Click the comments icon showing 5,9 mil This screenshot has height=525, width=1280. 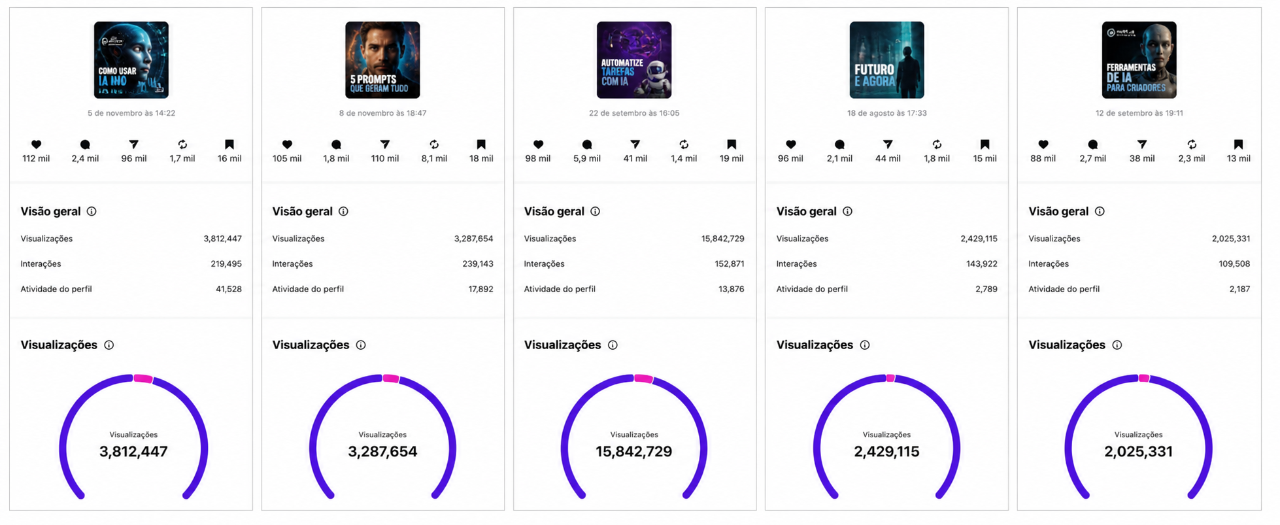click(587, 144)
